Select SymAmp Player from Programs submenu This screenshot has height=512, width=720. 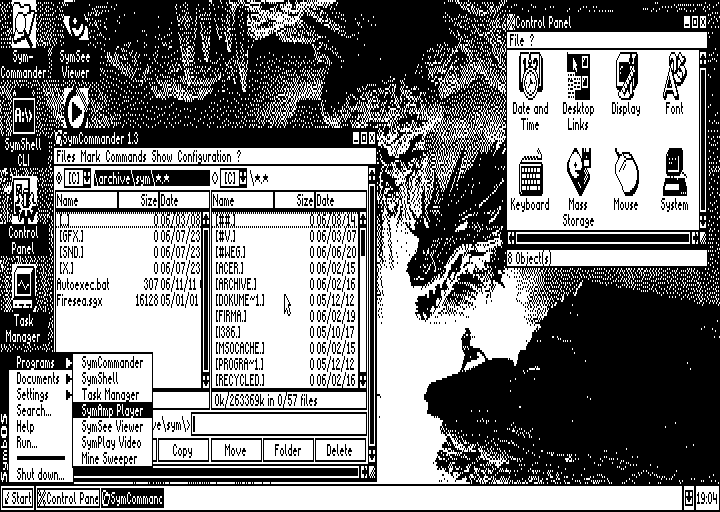tap(113, 411)
